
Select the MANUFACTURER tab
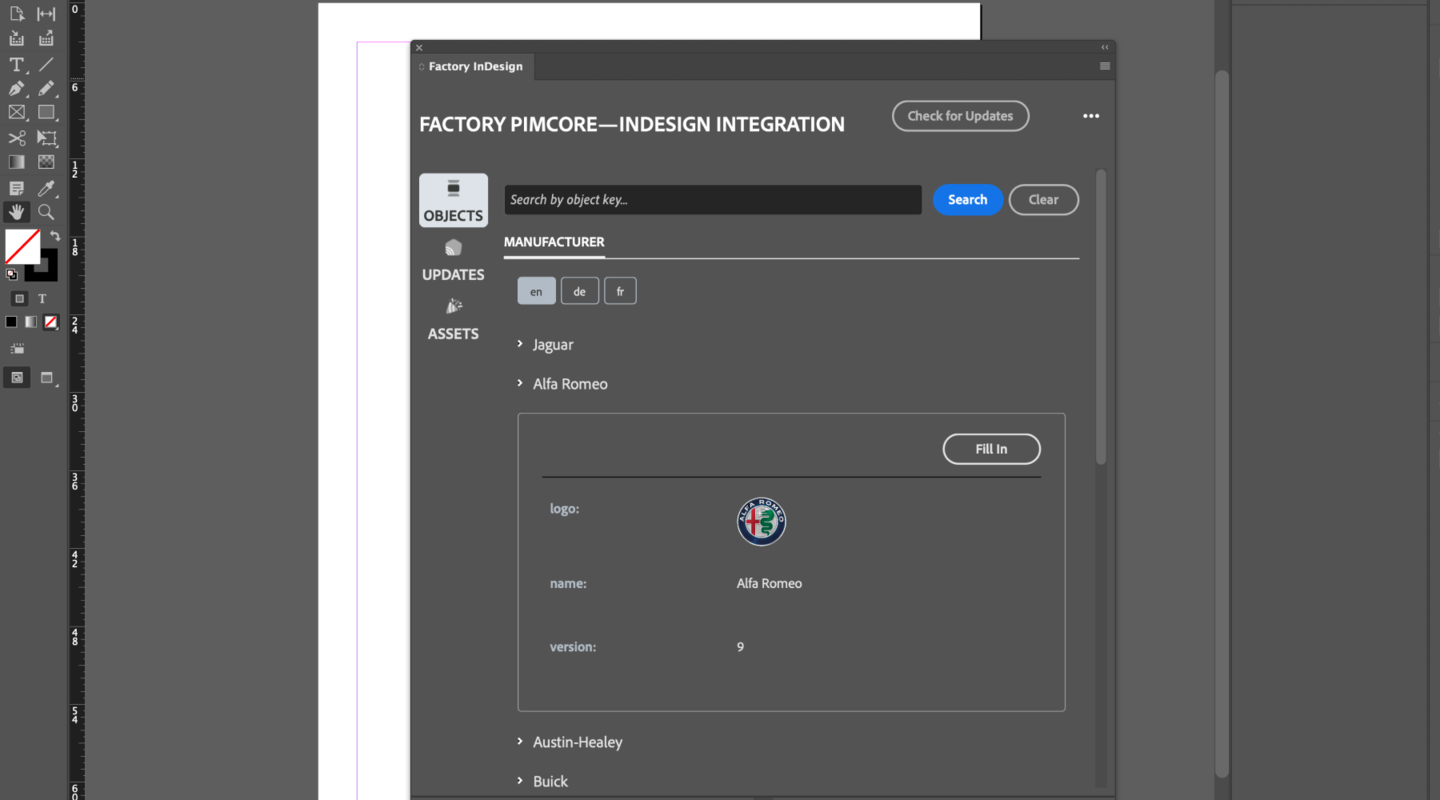[x=554, y=242]
